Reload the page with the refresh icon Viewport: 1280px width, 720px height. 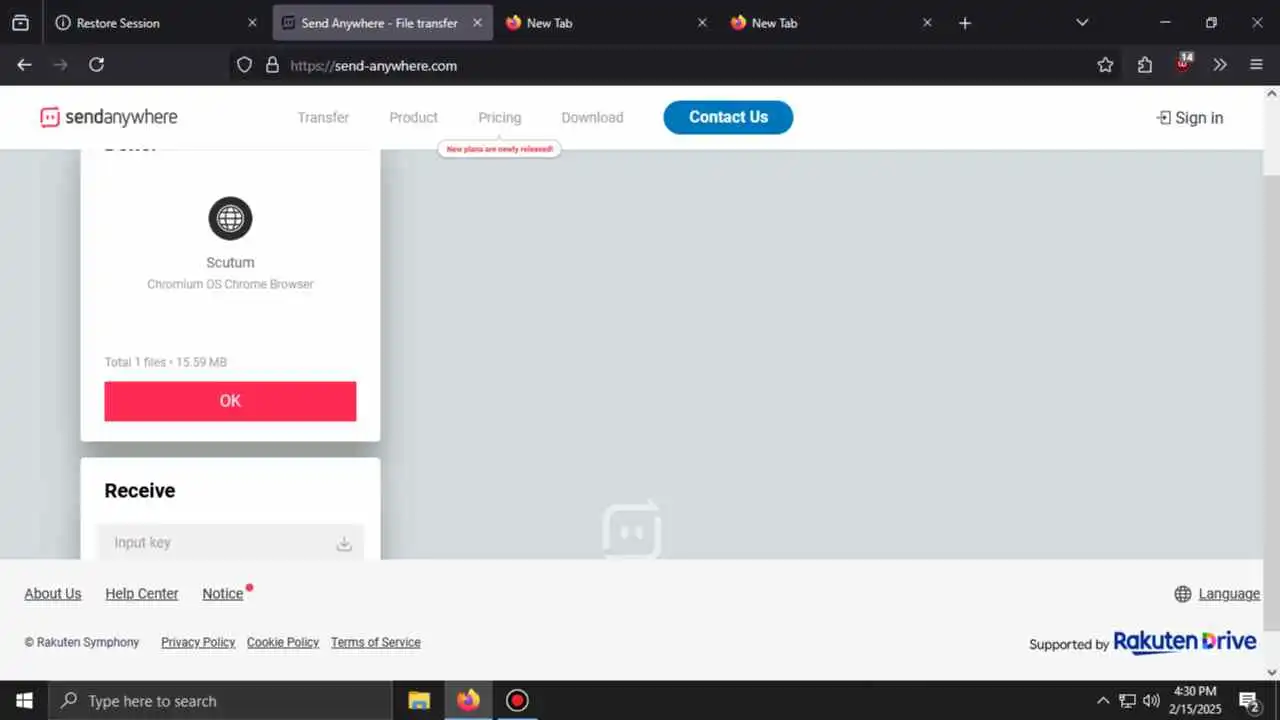pyautogui.click(x=96, y=65)
